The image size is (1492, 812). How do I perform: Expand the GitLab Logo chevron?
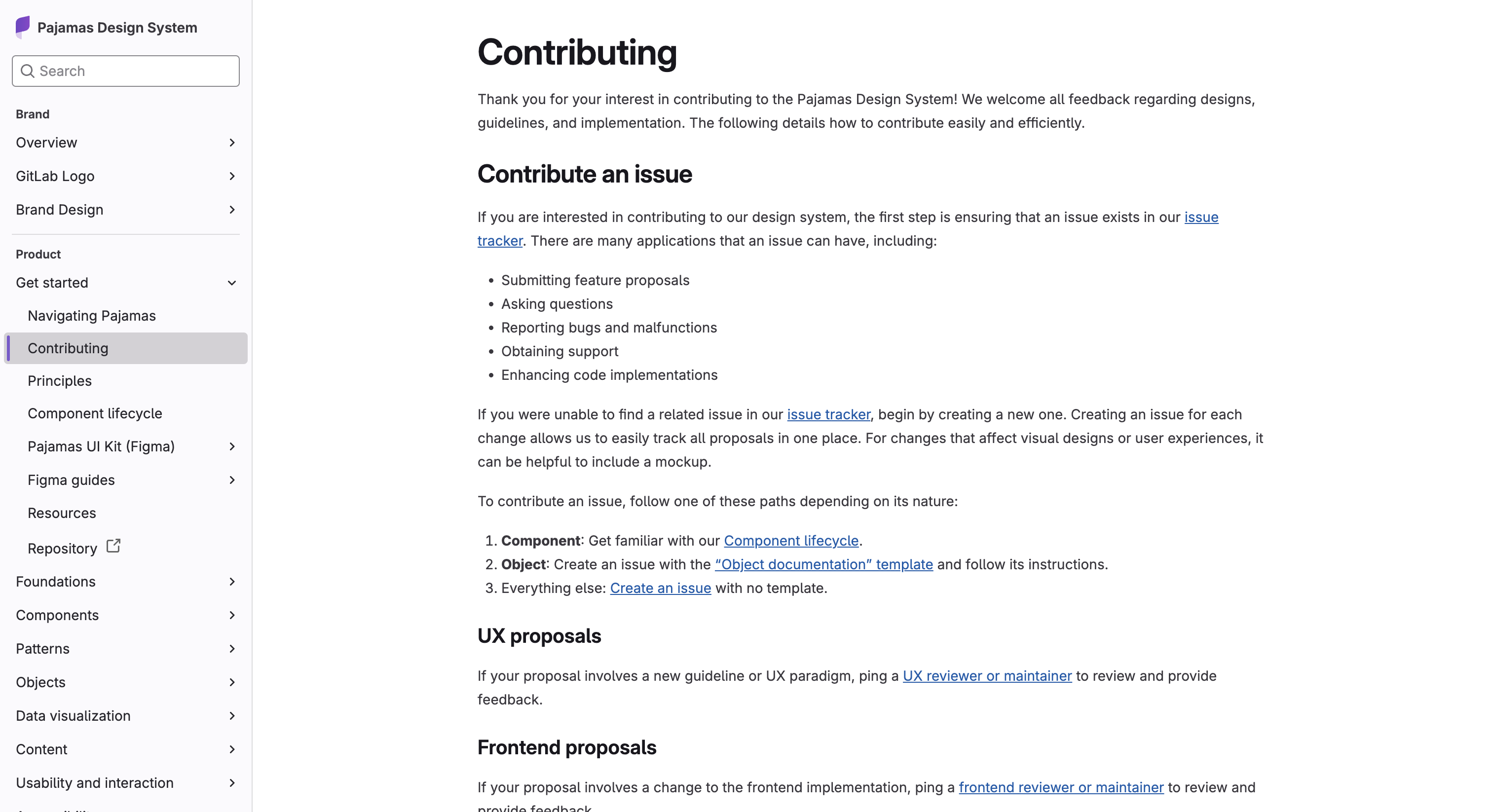pos(232,176)
